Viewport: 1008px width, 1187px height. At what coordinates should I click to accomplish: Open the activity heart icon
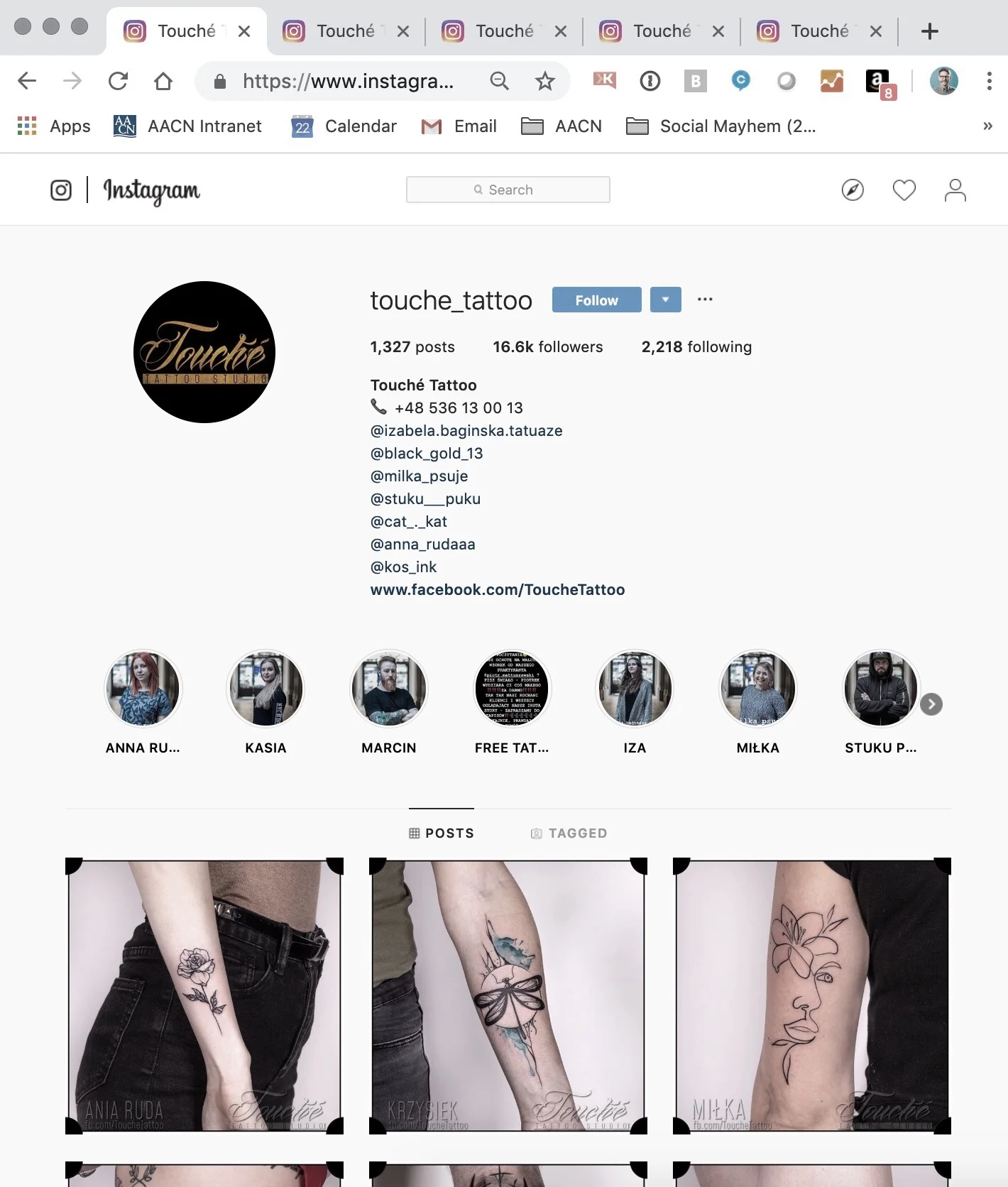pyautogui.click(x=904, y=190)
